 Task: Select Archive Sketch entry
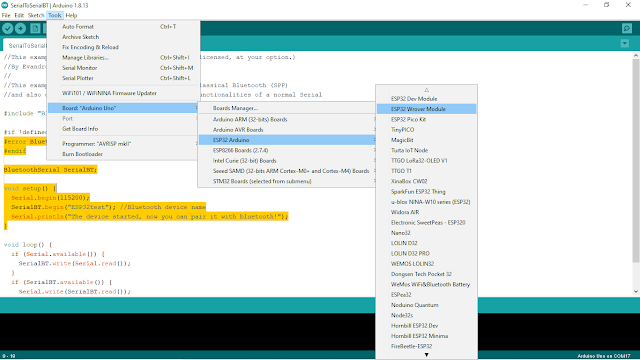123,37
